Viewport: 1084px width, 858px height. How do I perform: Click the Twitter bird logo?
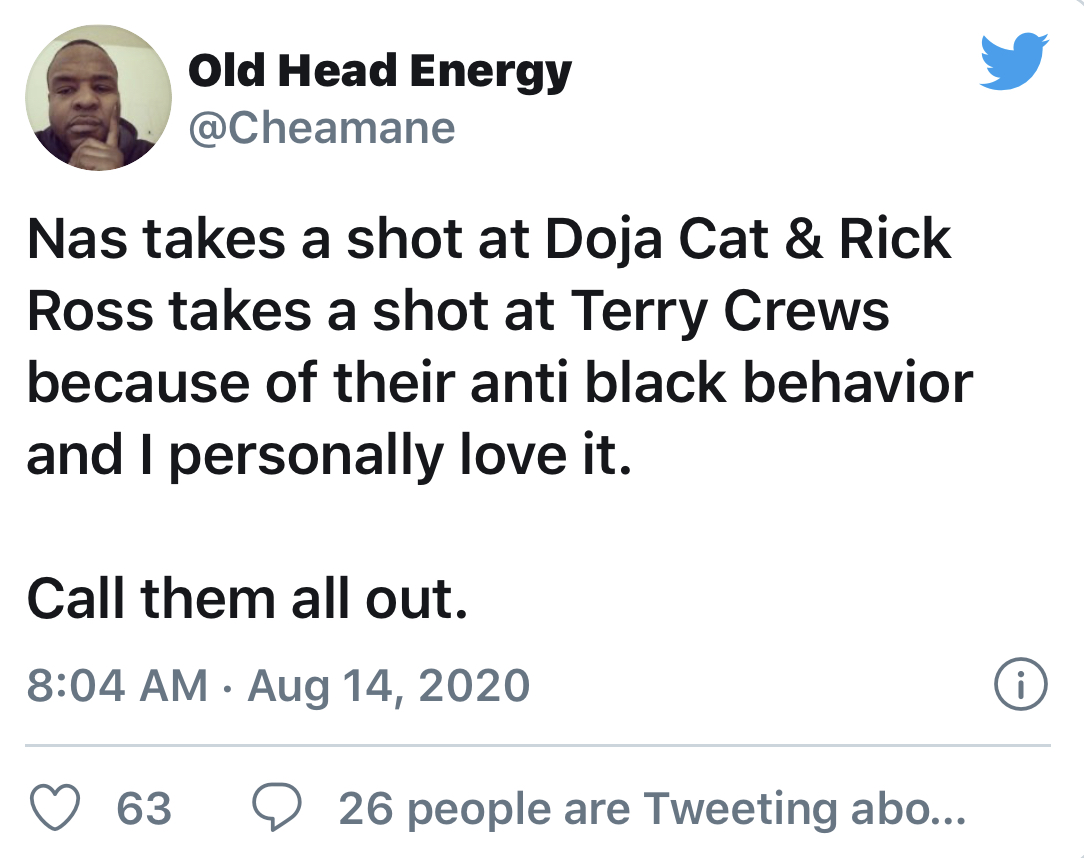coord(1013,62)
